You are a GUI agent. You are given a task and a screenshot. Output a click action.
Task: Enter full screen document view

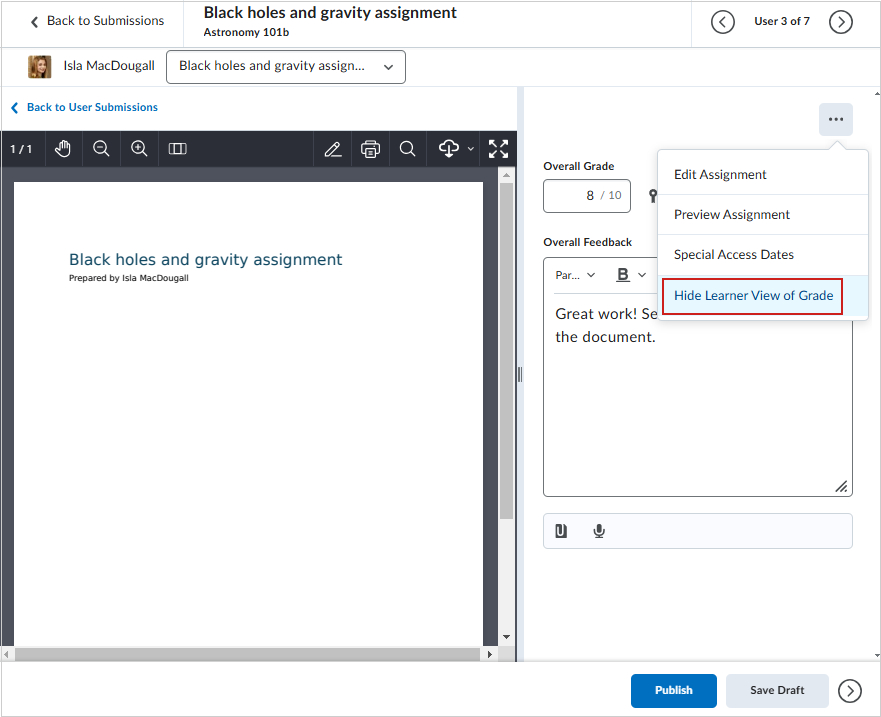tap(498, 149)
